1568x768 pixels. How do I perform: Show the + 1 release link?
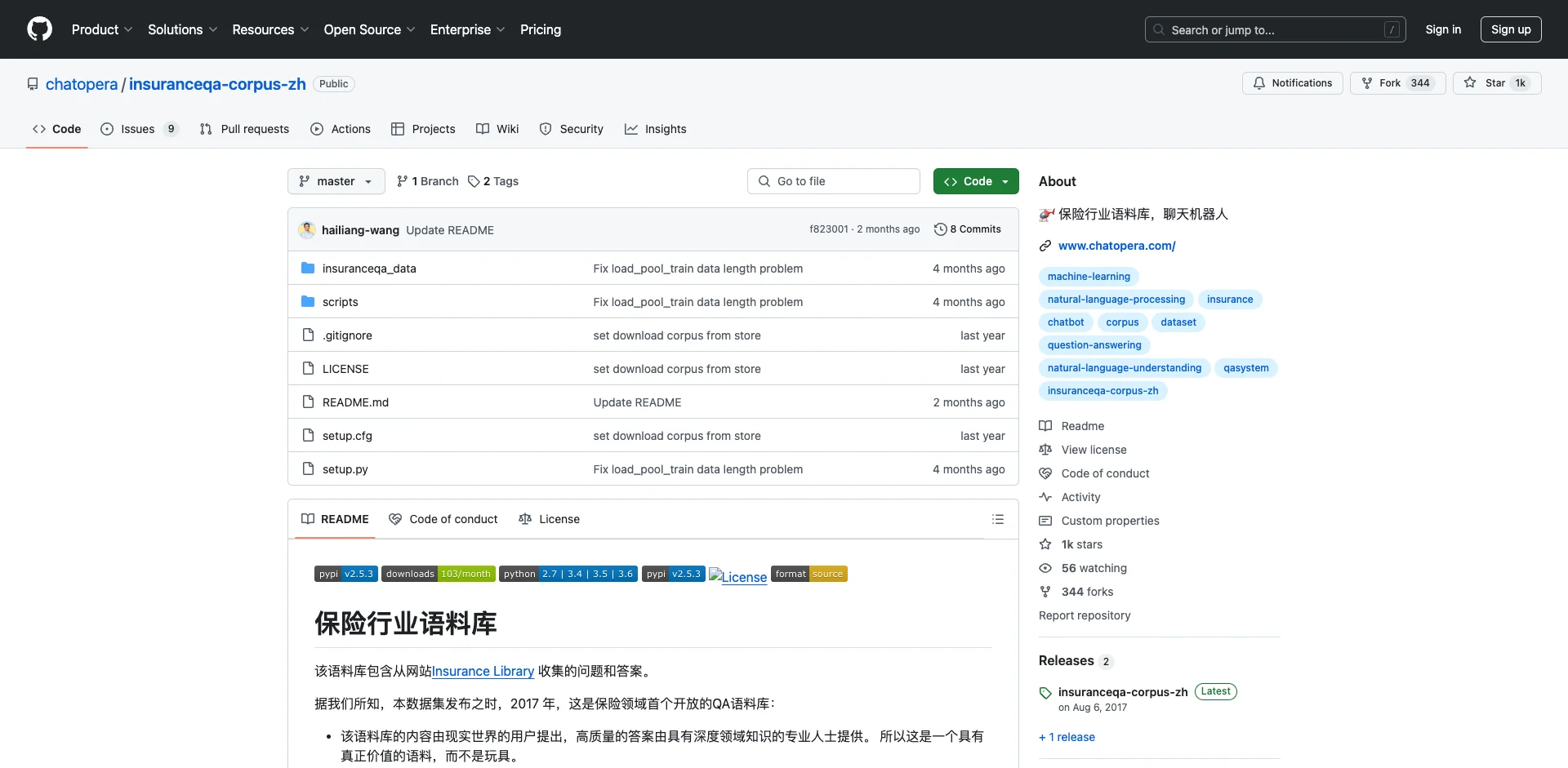click(x=1067, y=737)
